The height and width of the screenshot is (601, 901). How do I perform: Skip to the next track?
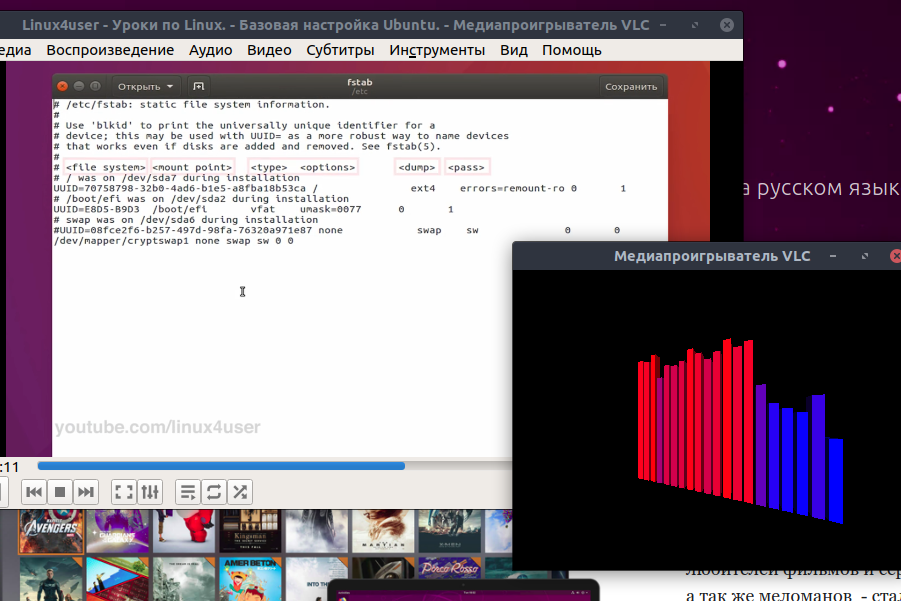(x=86, y=491)
